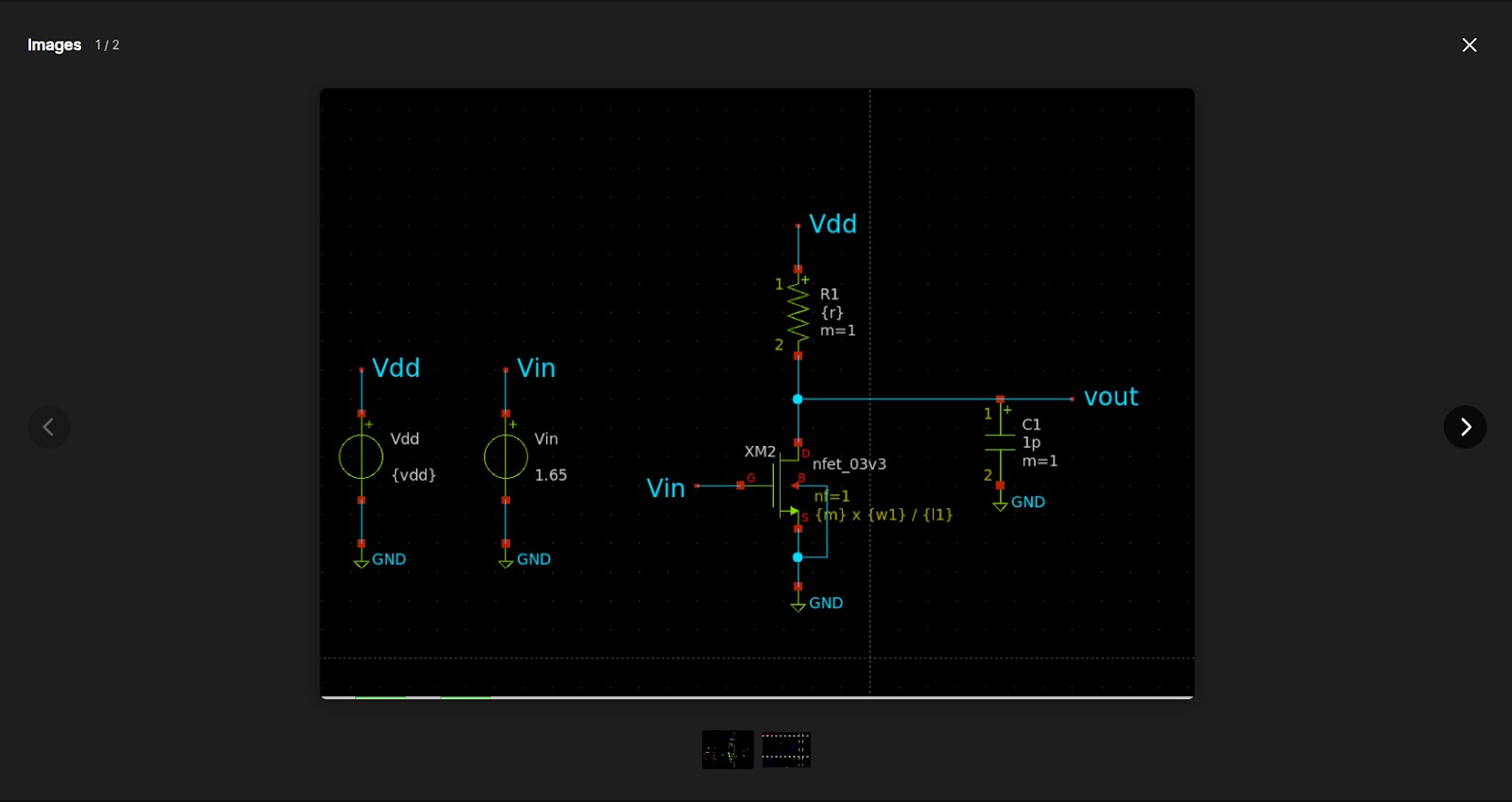
Task: Click the 'Images' title text
Action: [54, 44]
